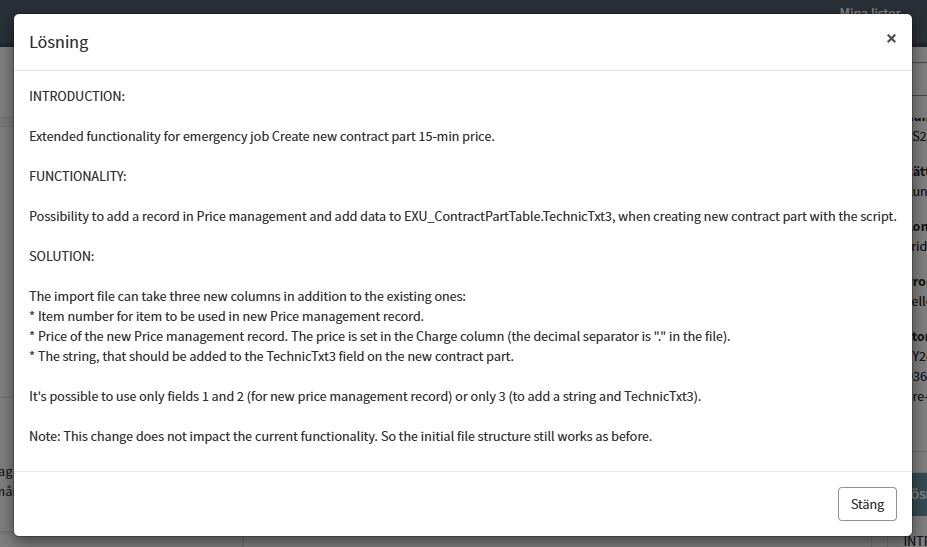Click the 'Possibility to add a record' sentence
927x547 pixels.
pos(110,216)
